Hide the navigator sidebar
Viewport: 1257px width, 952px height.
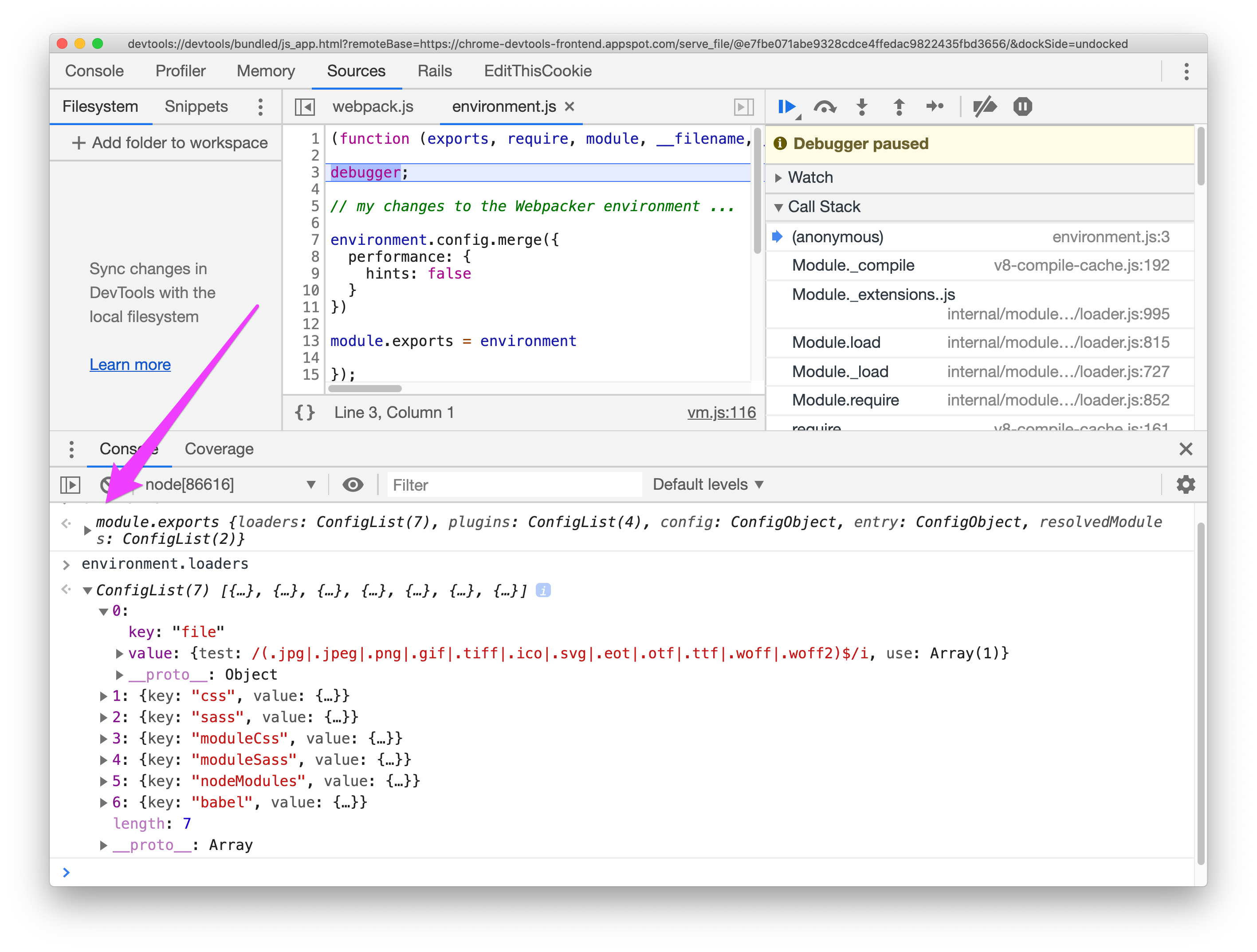pyautogui.click(x=305, y=107)
